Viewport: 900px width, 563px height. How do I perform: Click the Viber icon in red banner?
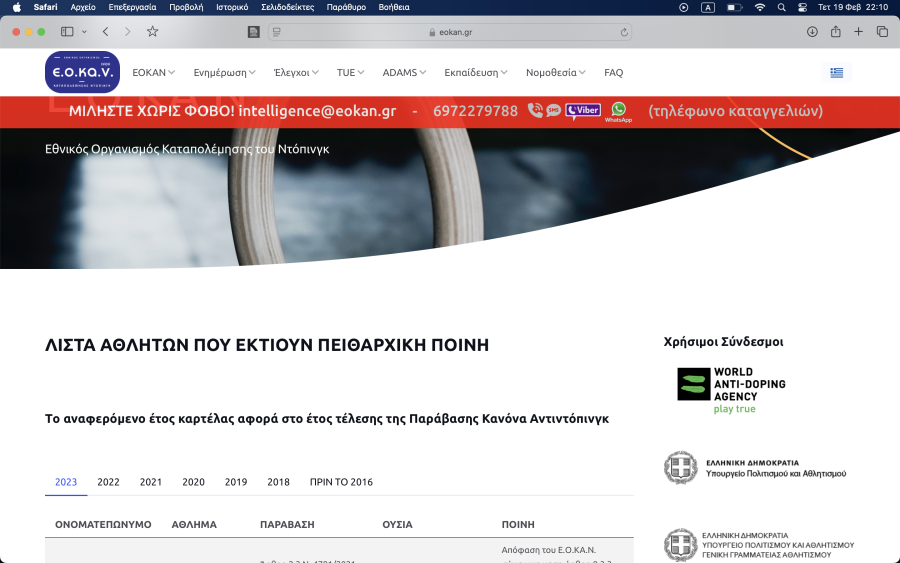(583, 111)
